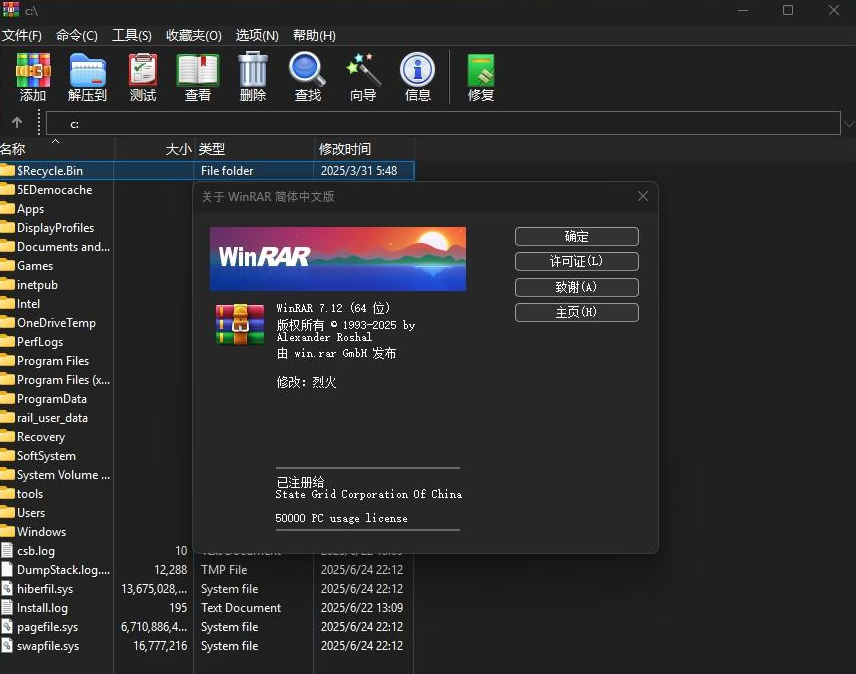Select the Users folder icon
This screenshot has width=856, height=674.
8,512
